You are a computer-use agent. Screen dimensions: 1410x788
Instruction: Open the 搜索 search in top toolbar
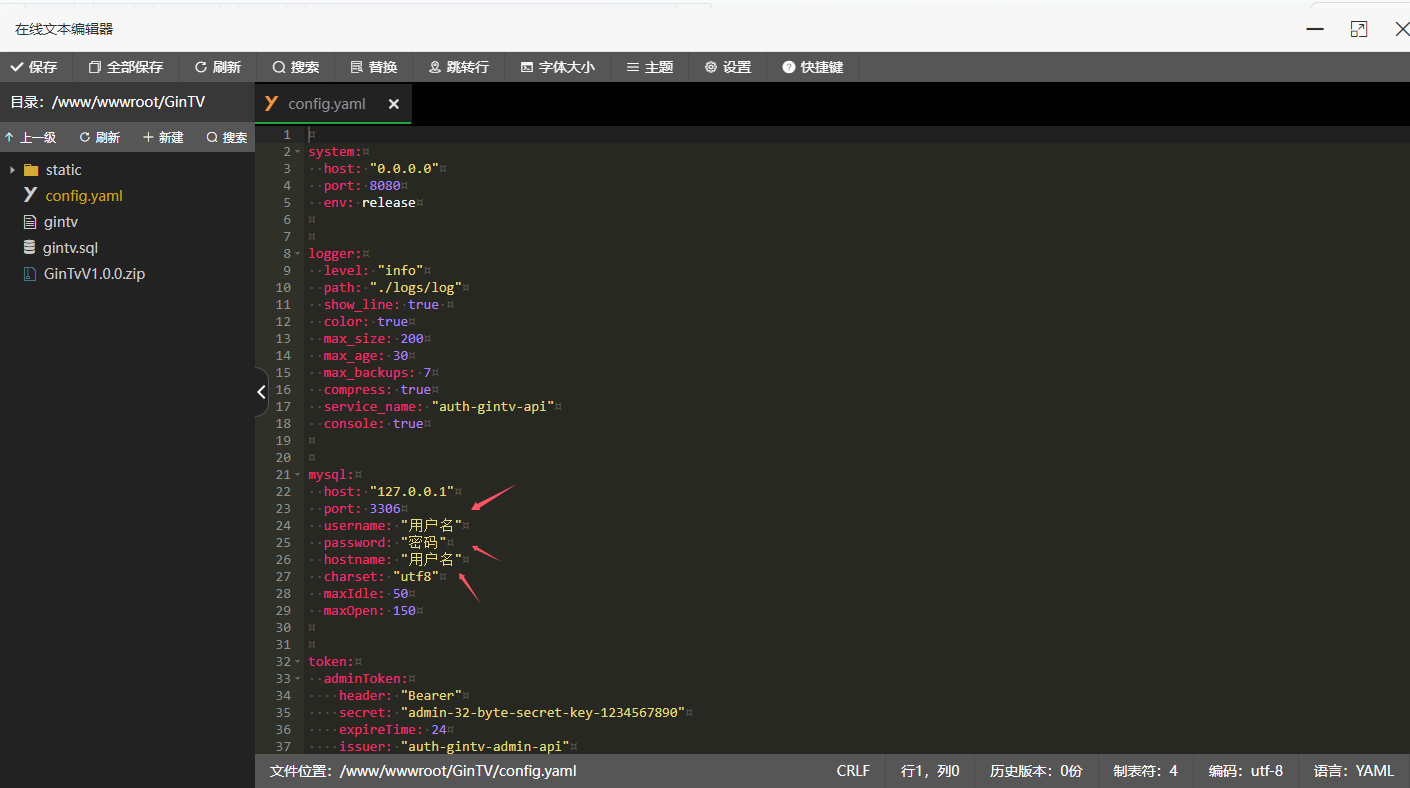[x=296, y=67]
